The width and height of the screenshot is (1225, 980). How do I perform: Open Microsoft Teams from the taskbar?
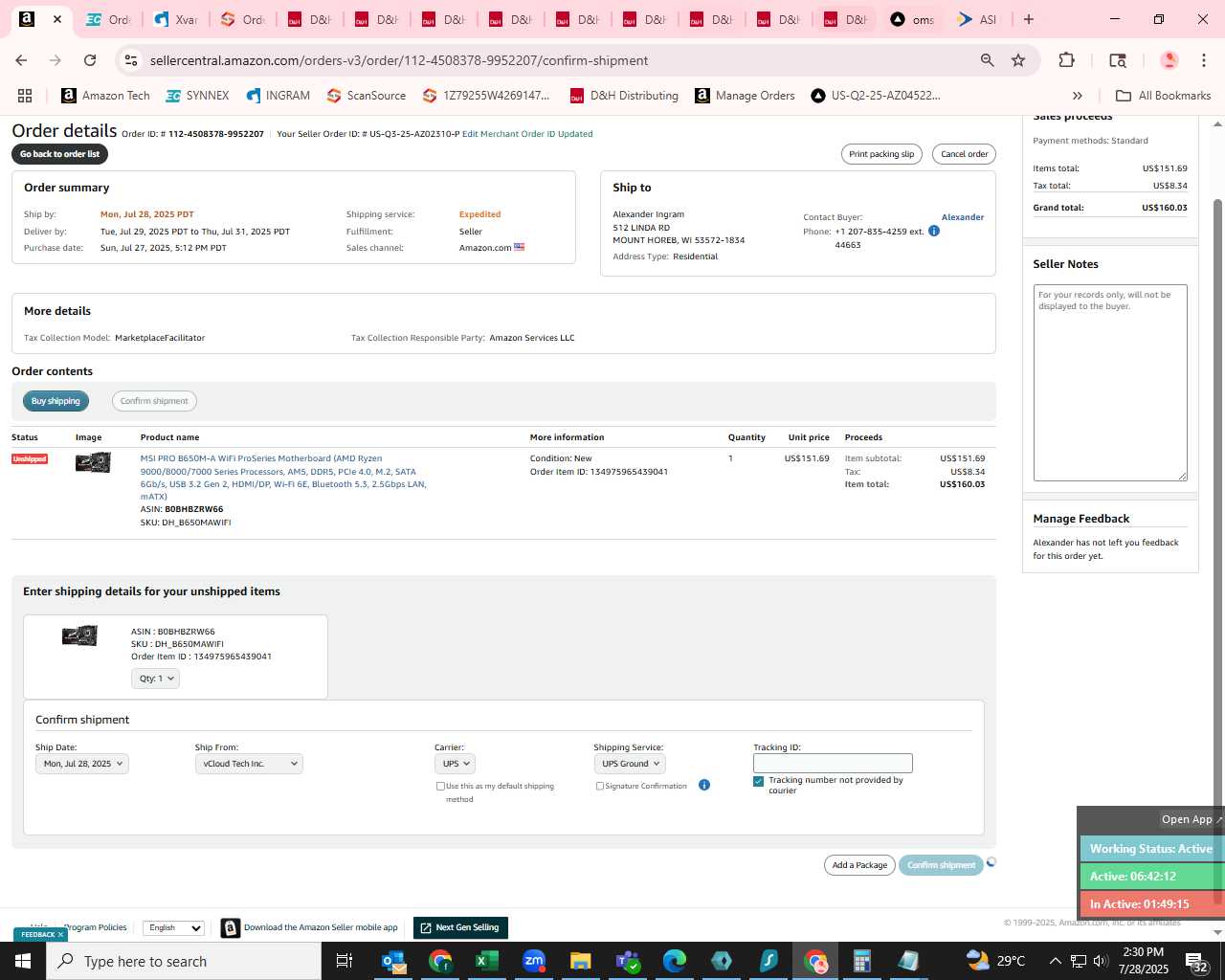pyautogui.click(x=628, y=961)
